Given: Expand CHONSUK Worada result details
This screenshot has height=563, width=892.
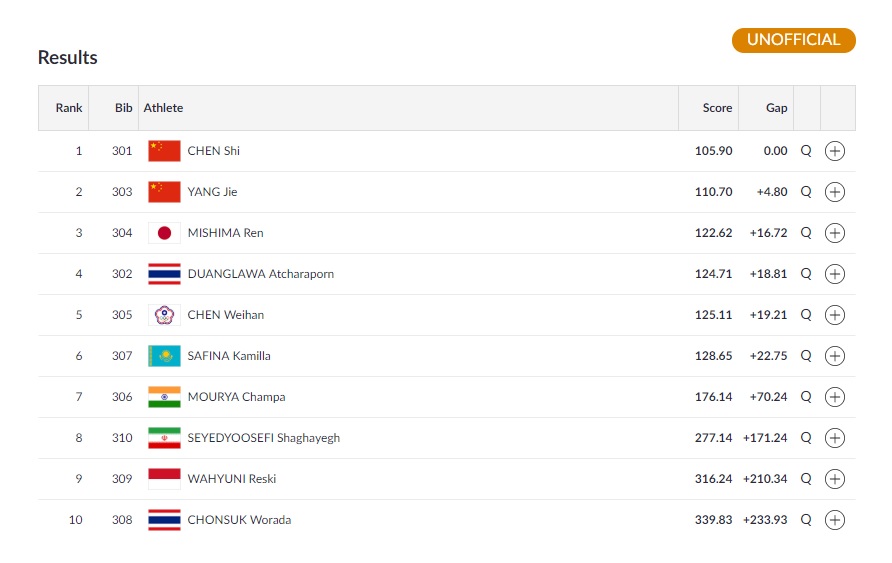Looking at the screenshot, I should (x=835, y=519).
